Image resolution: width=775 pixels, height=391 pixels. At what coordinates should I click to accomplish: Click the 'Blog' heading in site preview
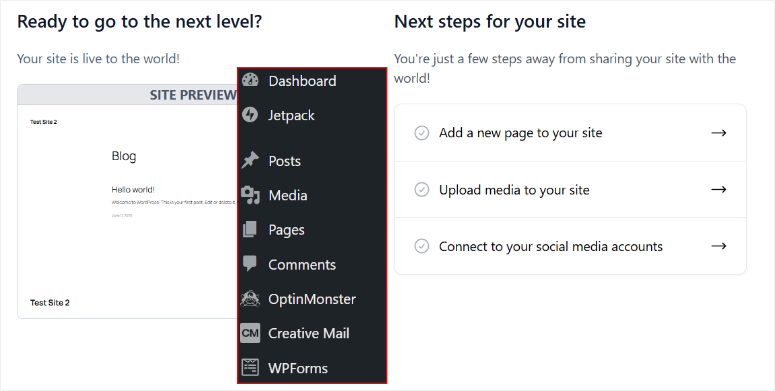(124, 156)
